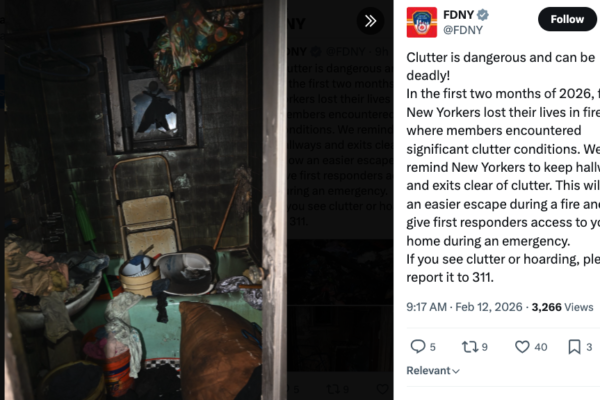This screenshot has width=600, height=400.
Task: Open the FDNY profile avatar
Action: (421, 22)
